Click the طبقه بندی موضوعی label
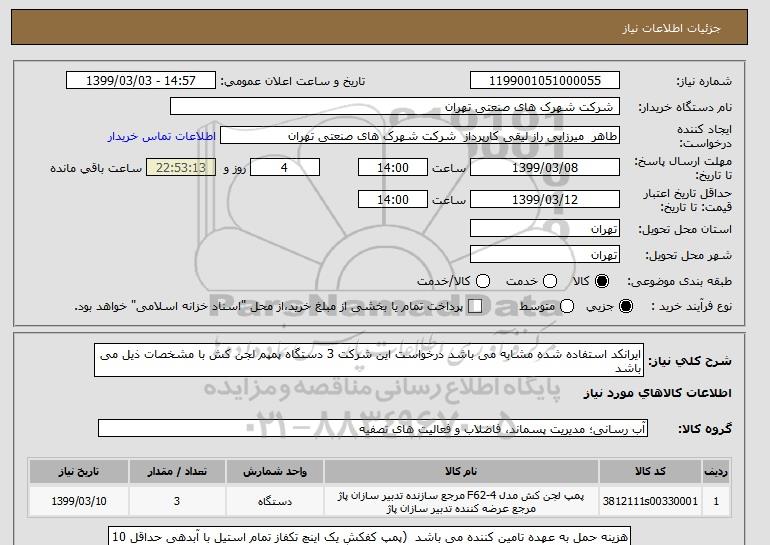The height and width of the screenshot is (545, 770). pyautogui.click(x=679, y=281)
